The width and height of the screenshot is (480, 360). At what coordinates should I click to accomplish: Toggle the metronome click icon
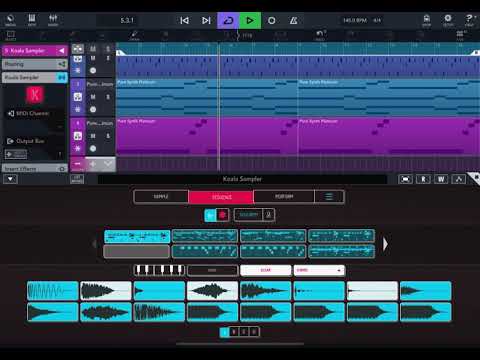pos(294,21)
